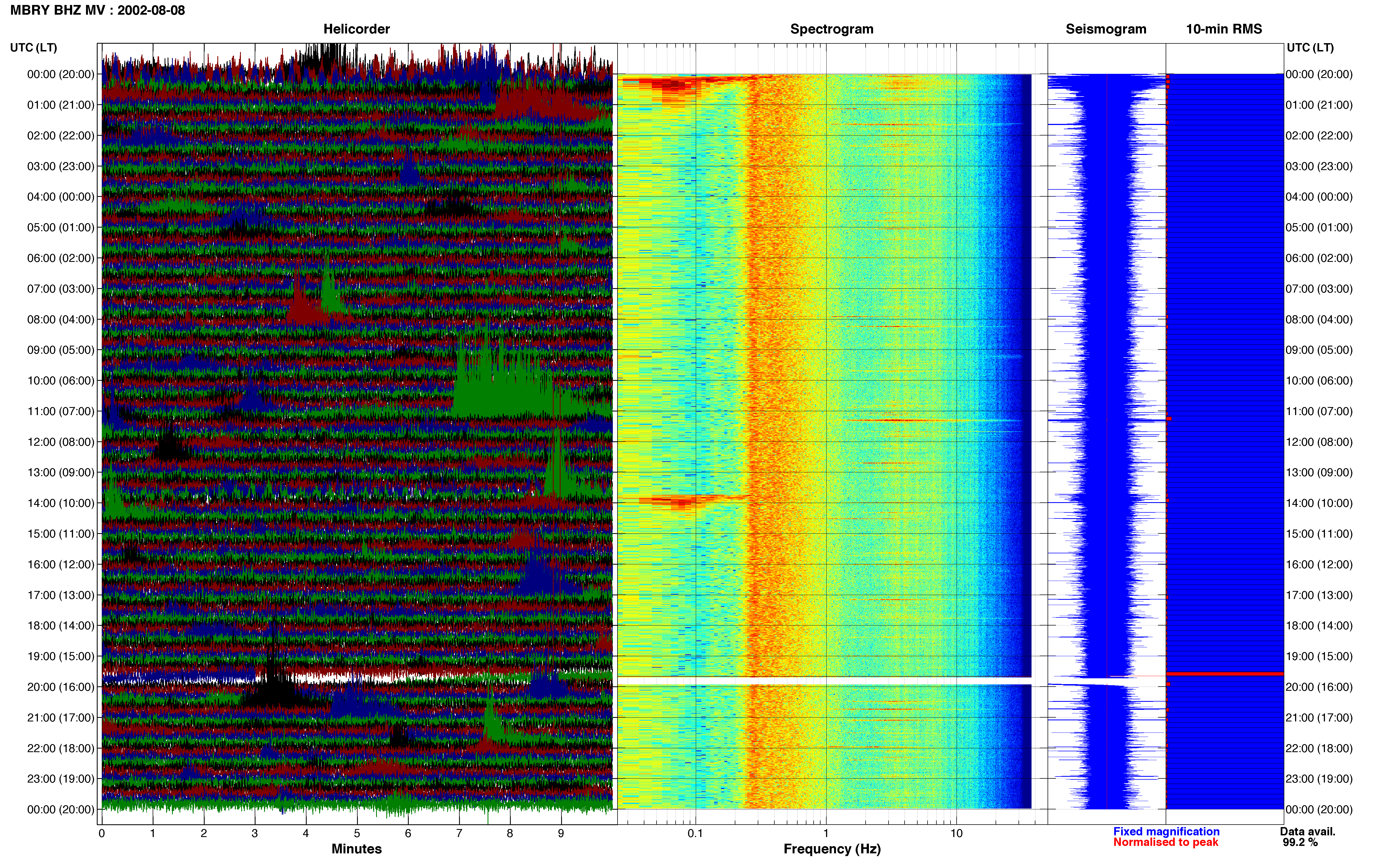Select the 'Seismogram' panel heading

[1106, 29]
